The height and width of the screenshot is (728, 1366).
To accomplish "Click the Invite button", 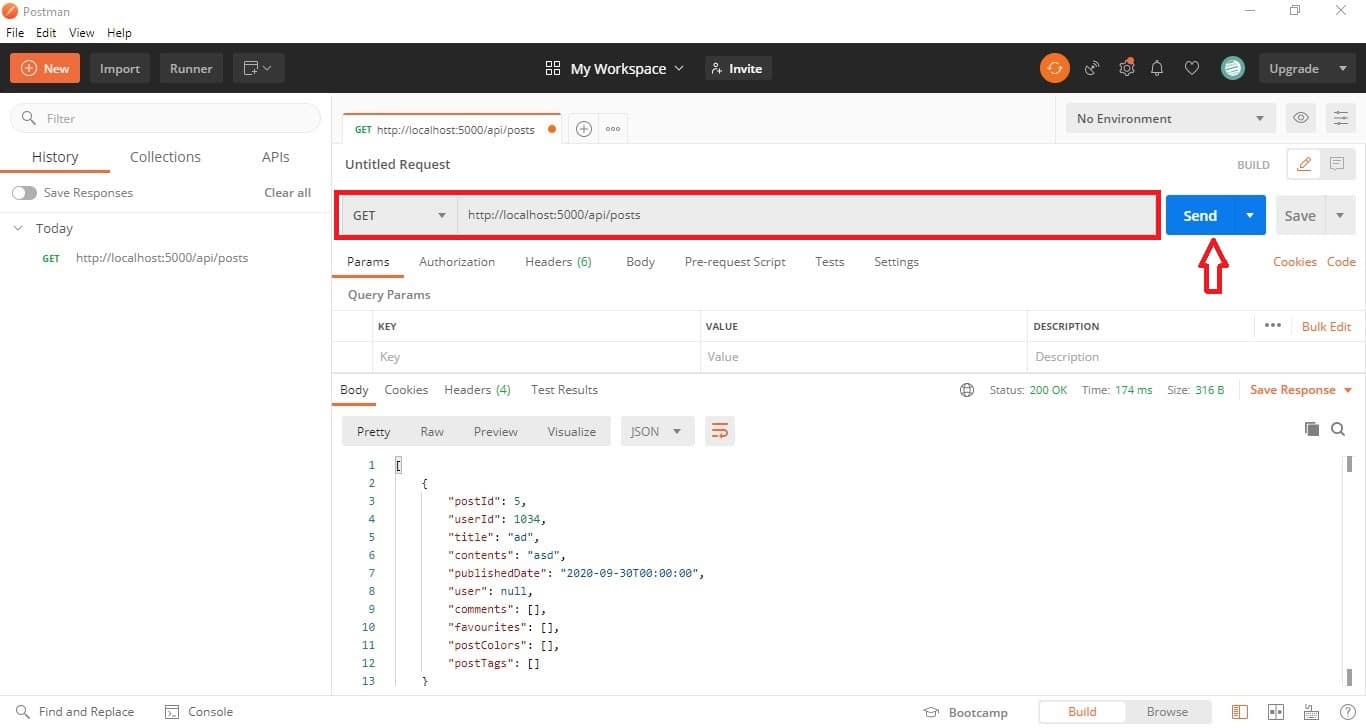I will pos(737,68).
